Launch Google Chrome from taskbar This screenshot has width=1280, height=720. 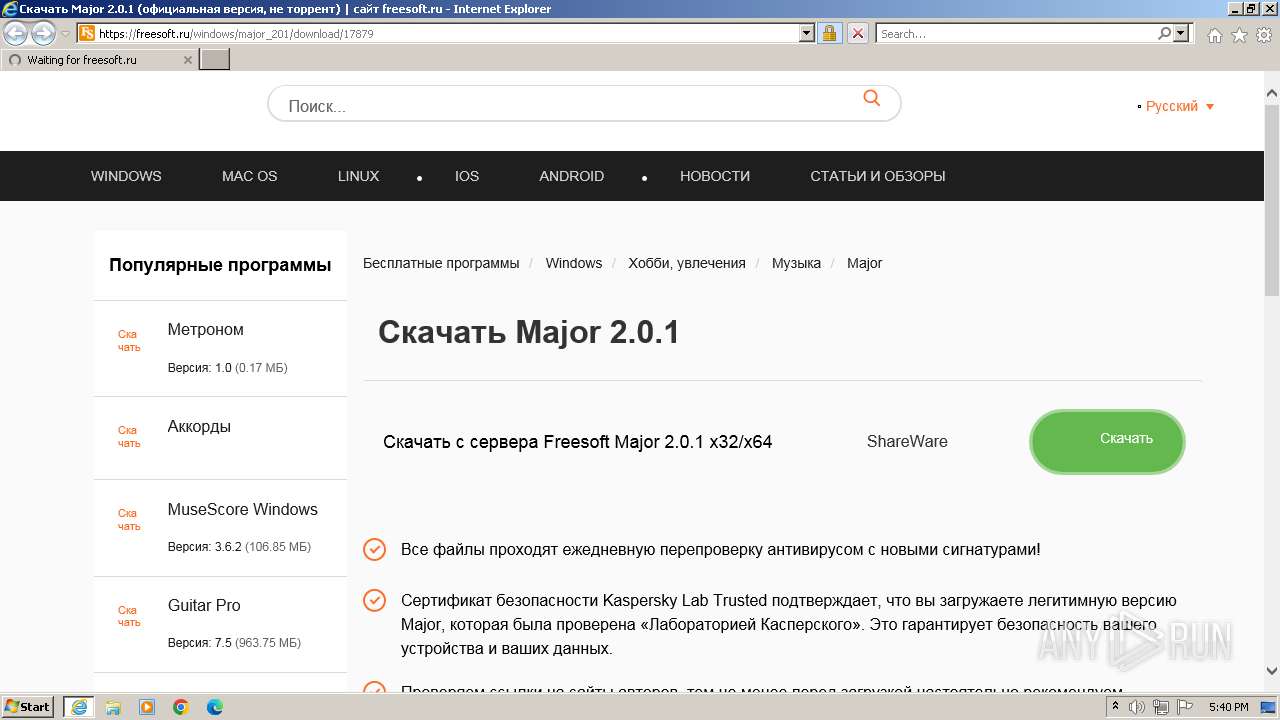(181, 707)
